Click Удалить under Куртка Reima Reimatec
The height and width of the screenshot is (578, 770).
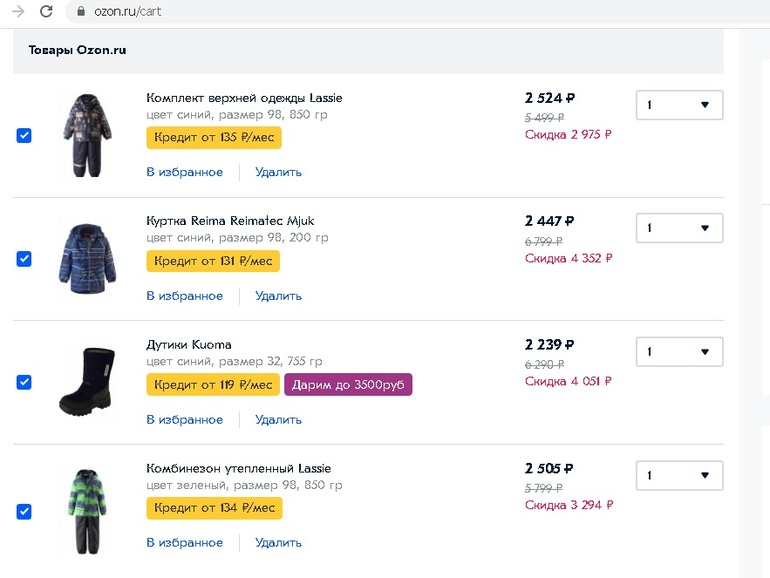[x=278, y=296]
